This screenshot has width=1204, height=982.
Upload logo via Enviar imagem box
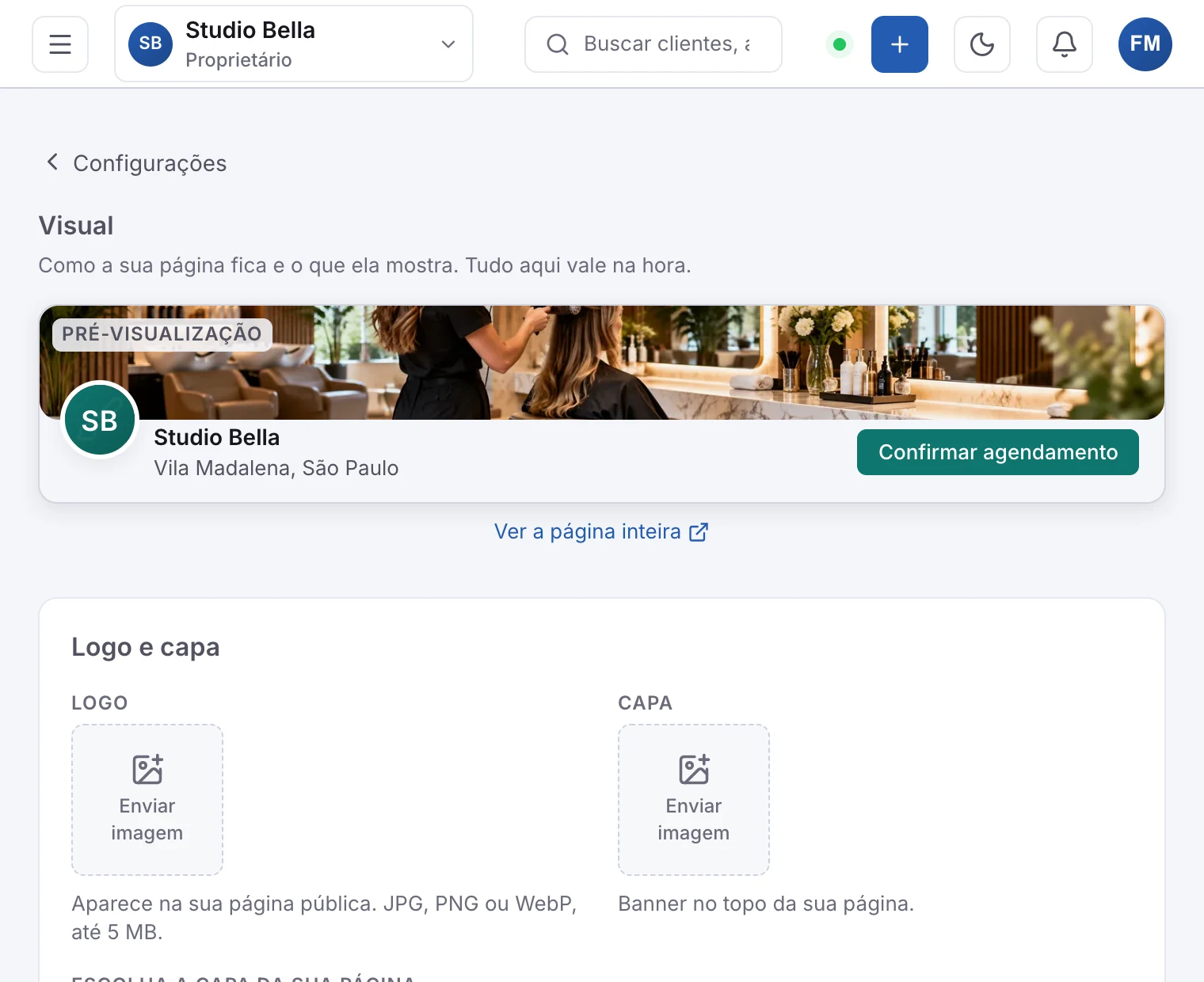click(147, 800)
